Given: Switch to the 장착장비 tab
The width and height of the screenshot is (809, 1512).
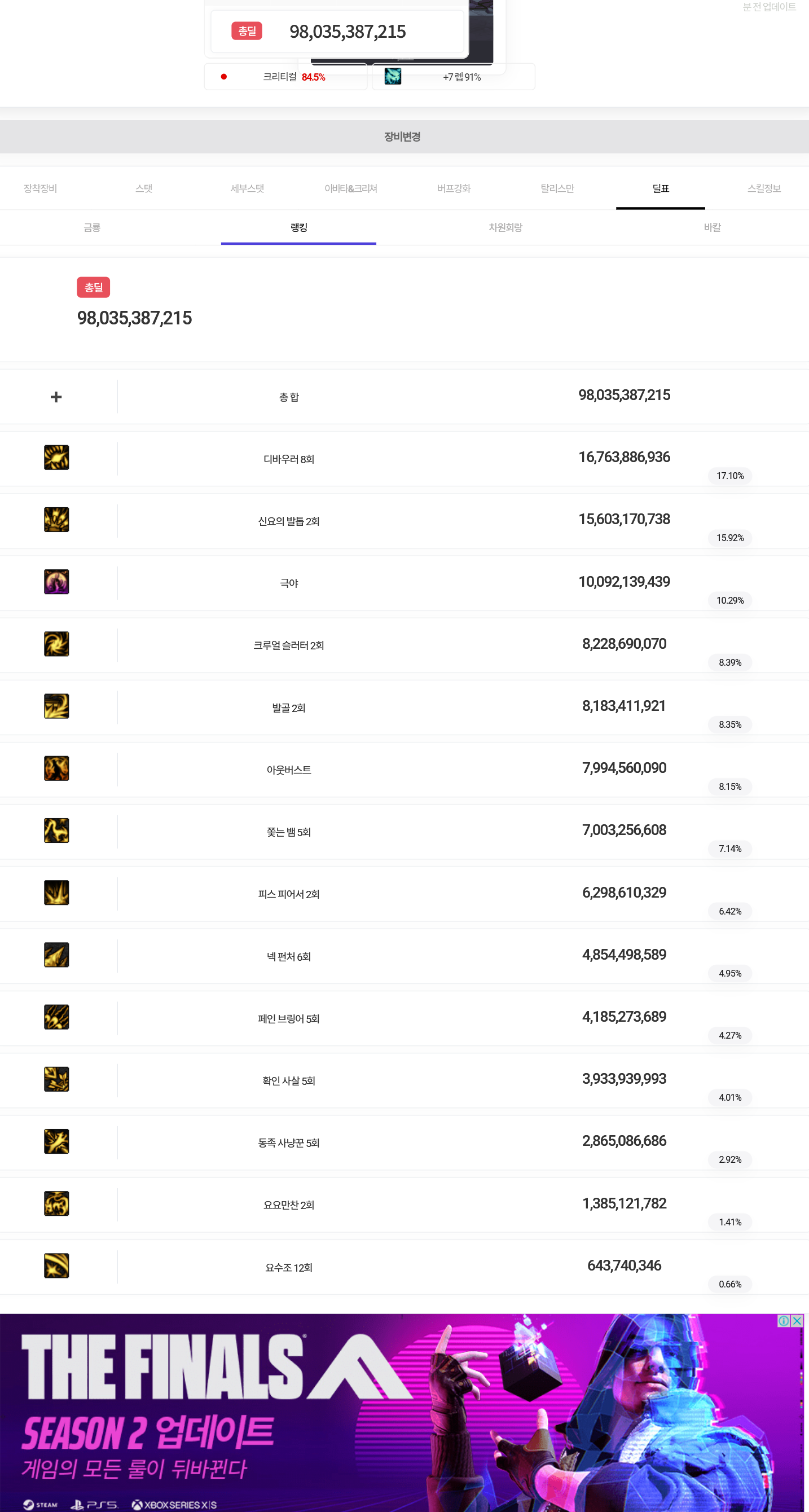Looking at the screenshot, I should point(41,188).
